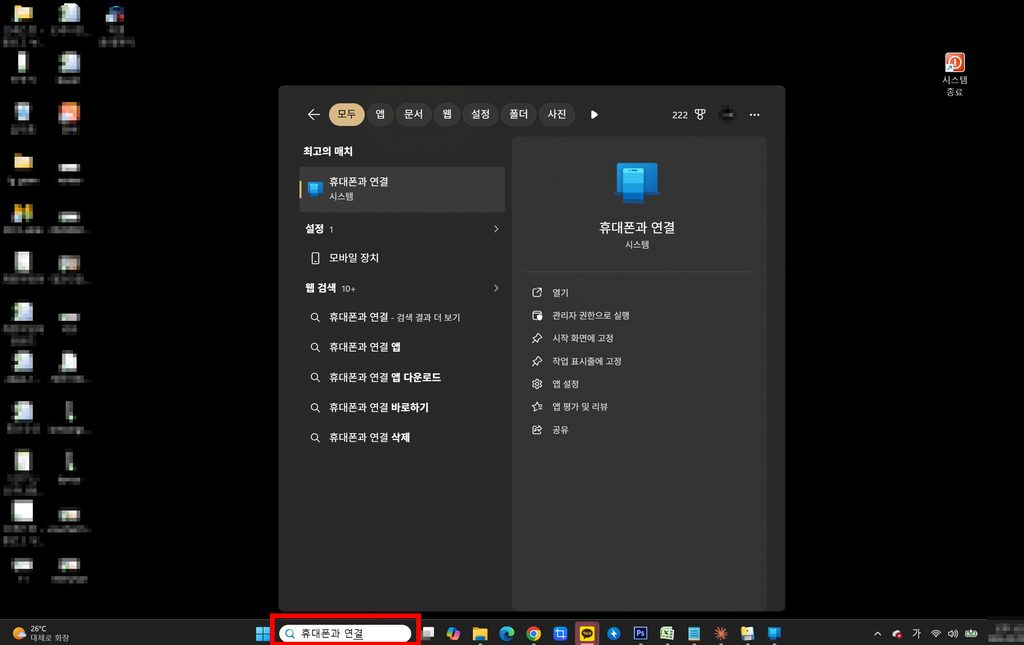The width and height of the screenshot is (1024, 645).
Task: Launch Microsoft Edge from the taskbar
Action: click(507, 633)
